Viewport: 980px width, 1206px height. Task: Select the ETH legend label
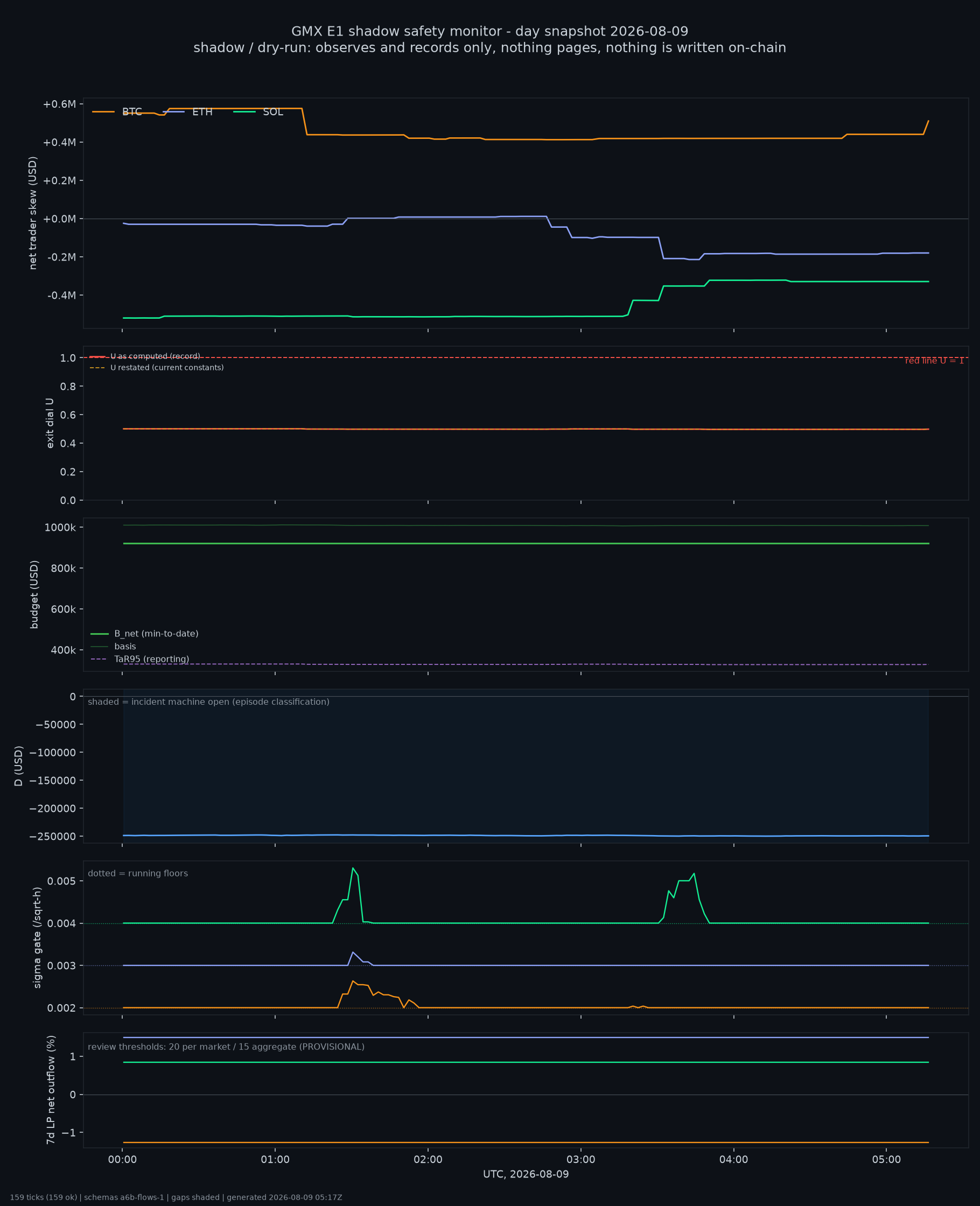click(x=202, y=112)
